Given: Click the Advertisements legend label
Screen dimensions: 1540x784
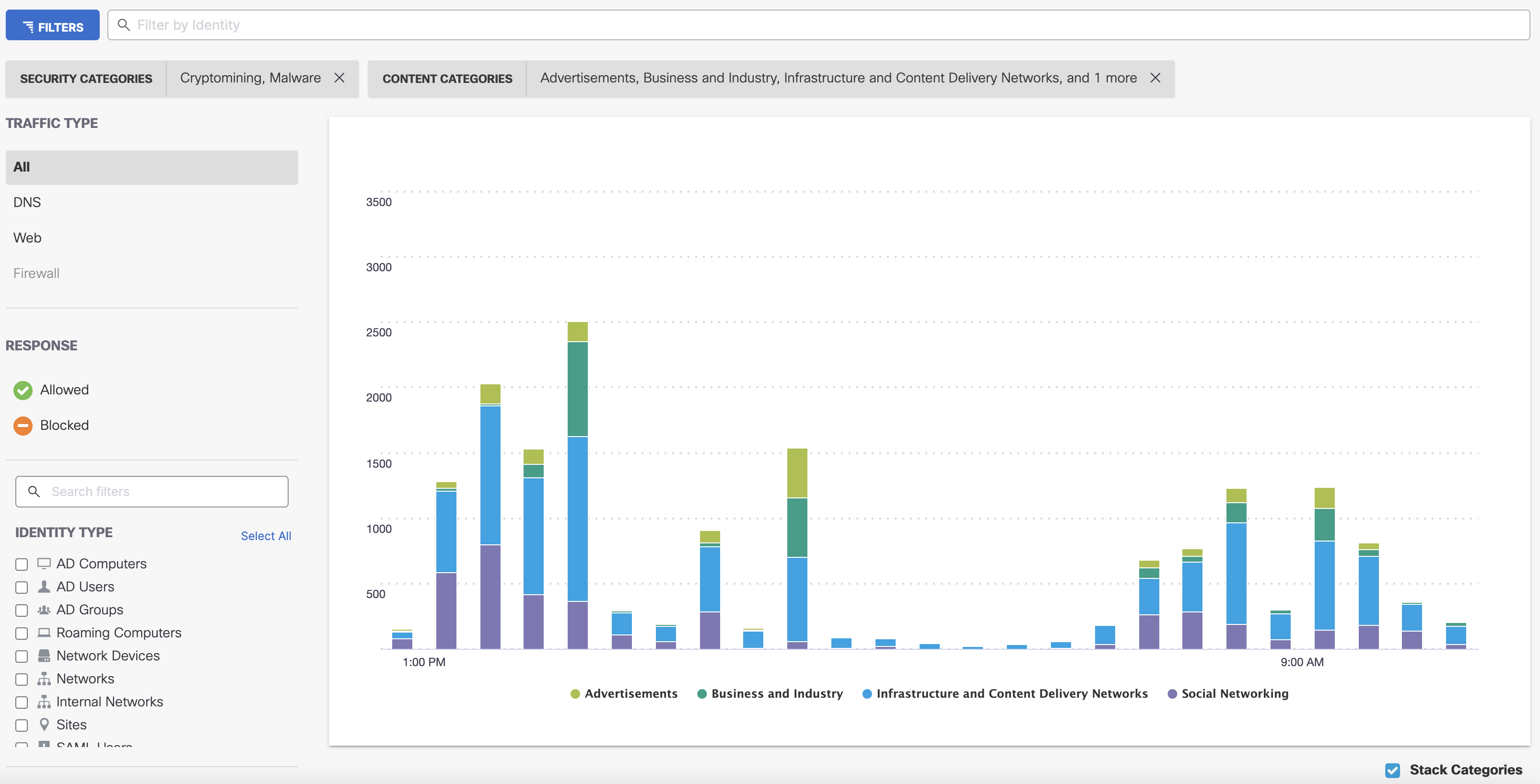Looking at the screenshot, I should pos(630,694).
